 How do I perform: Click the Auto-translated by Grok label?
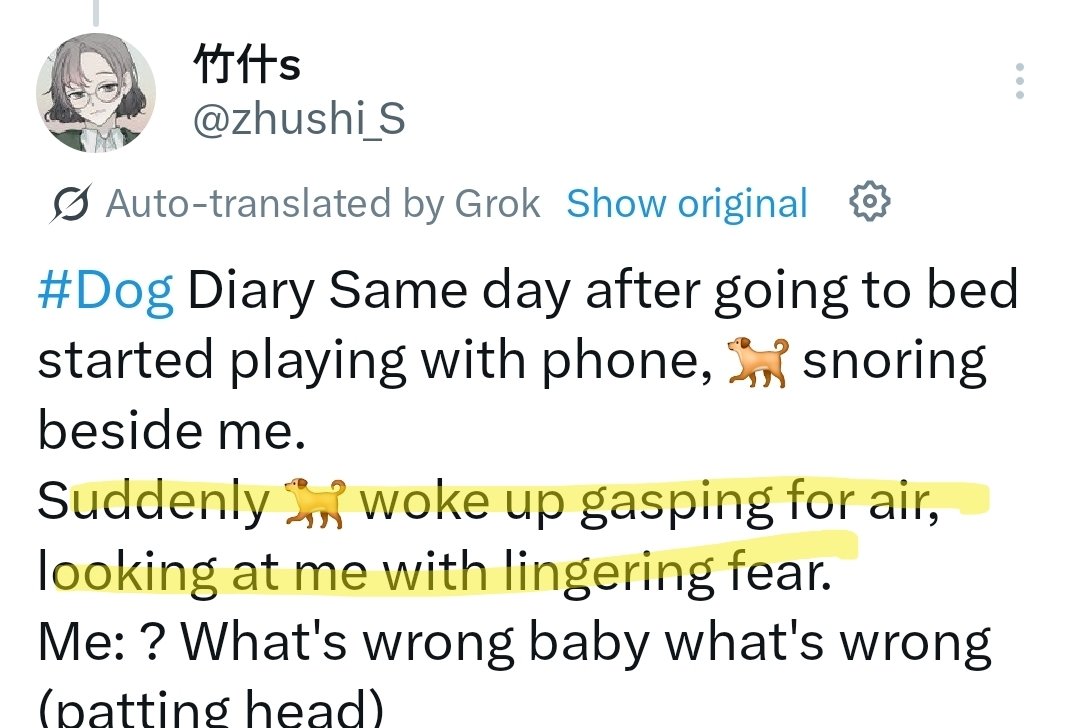pos(323,204)
